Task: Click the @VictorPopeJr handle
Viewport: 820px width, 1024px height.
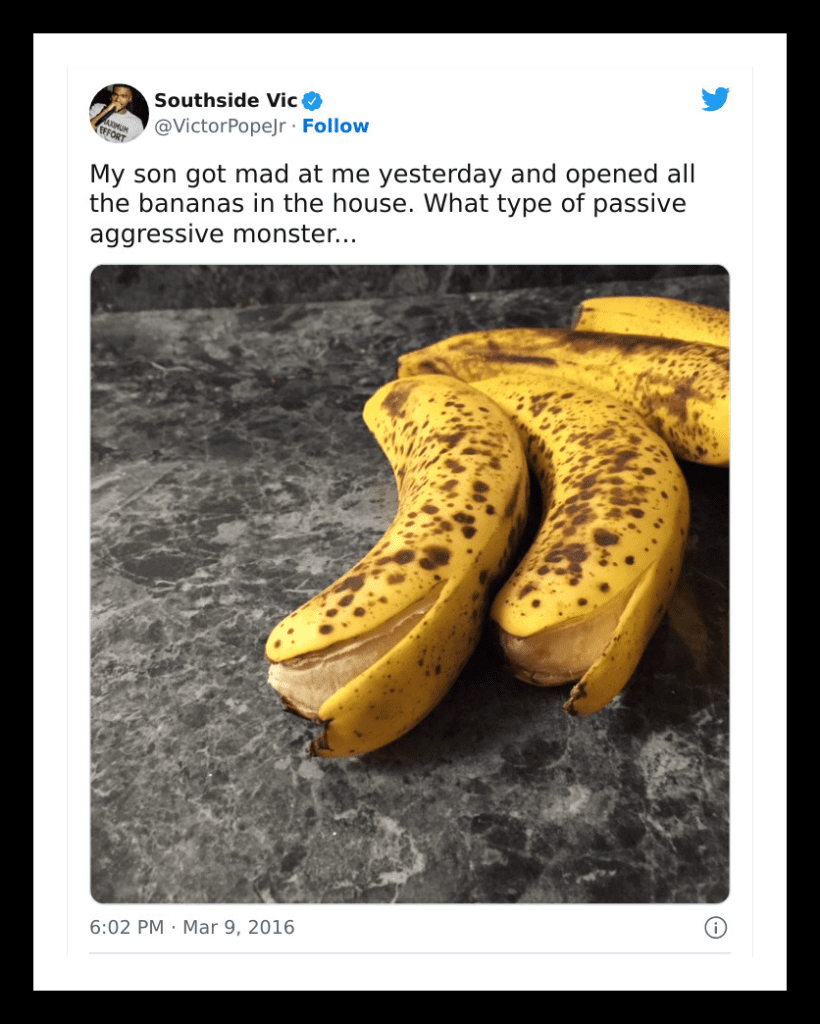Action: (x=220, y=126)
